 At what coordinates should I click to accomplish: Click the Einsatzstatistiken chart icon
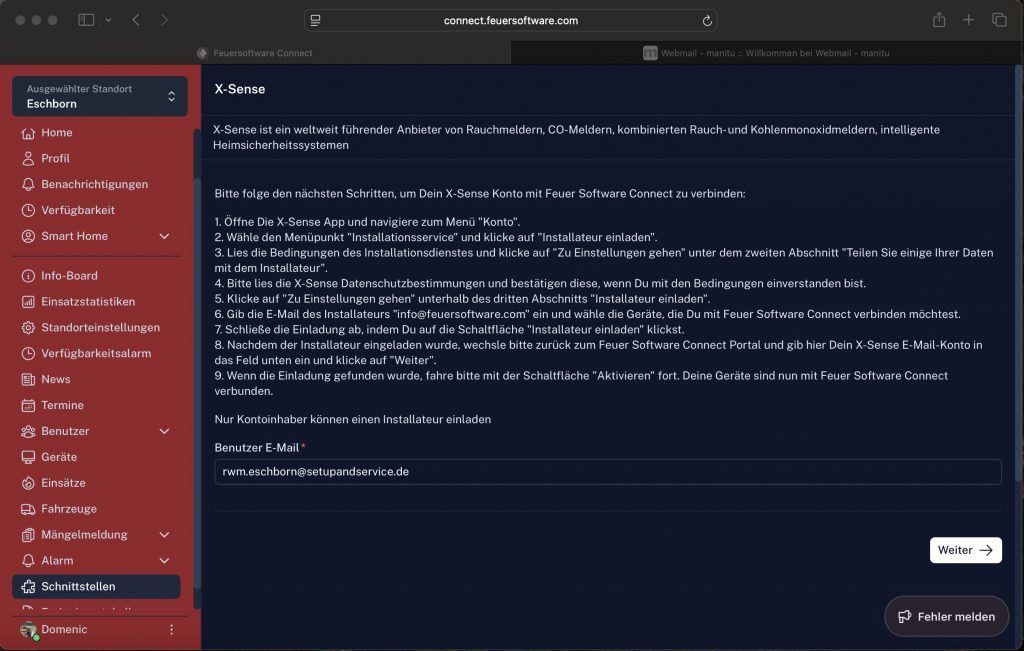pyautogui.click(x=28, y=302)
